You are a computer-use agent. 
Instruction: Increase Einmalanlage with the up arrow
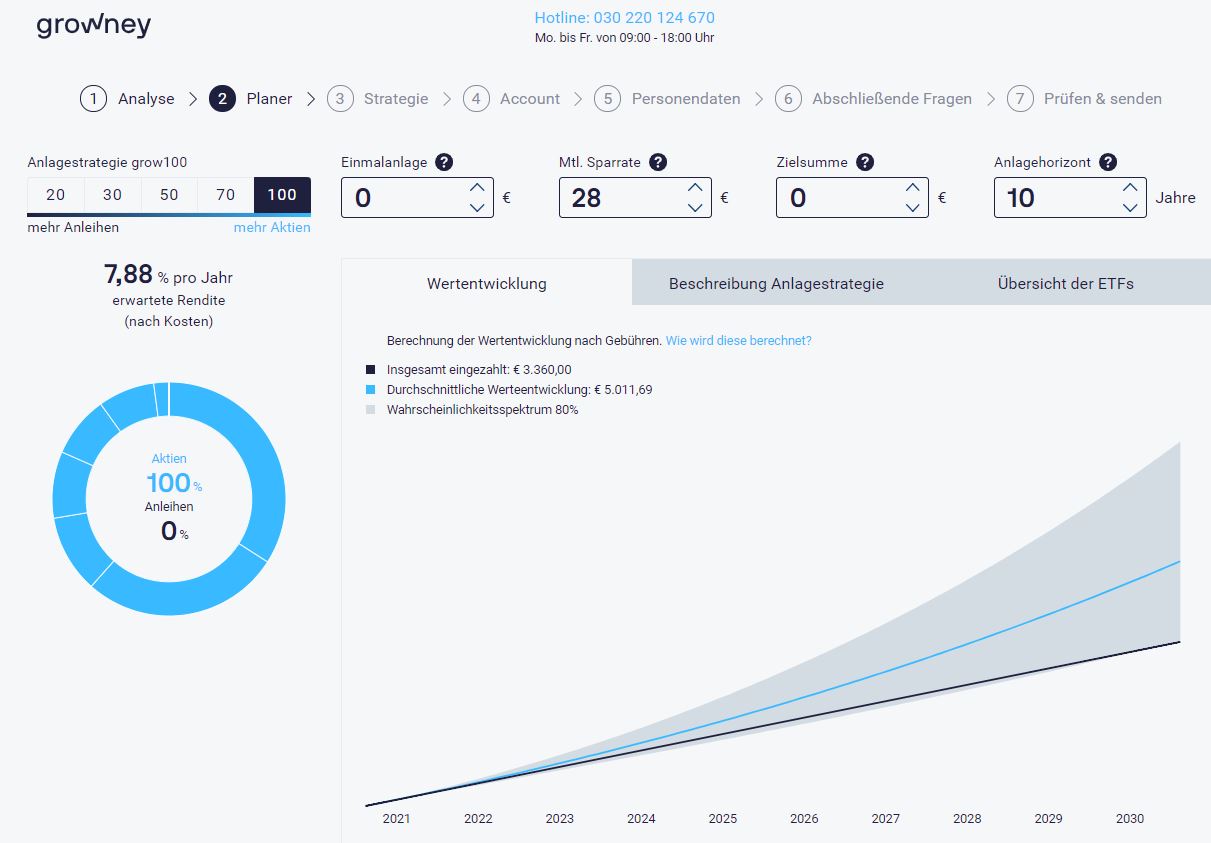[x=477, y=187]
